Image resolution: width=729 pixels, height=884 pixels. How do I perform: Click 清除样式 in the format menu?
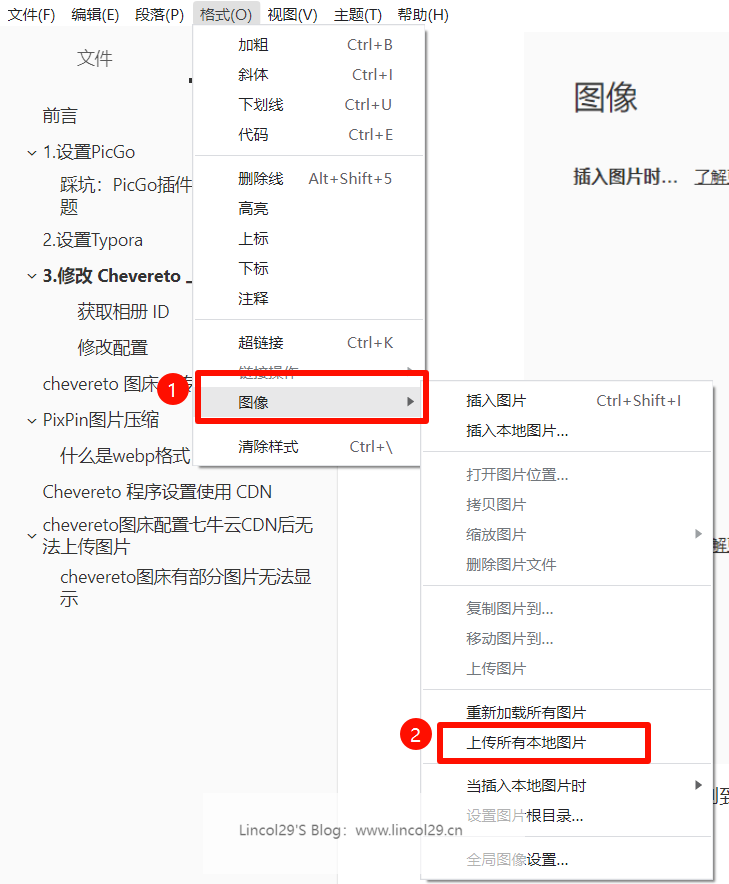[x=268, y=447]
